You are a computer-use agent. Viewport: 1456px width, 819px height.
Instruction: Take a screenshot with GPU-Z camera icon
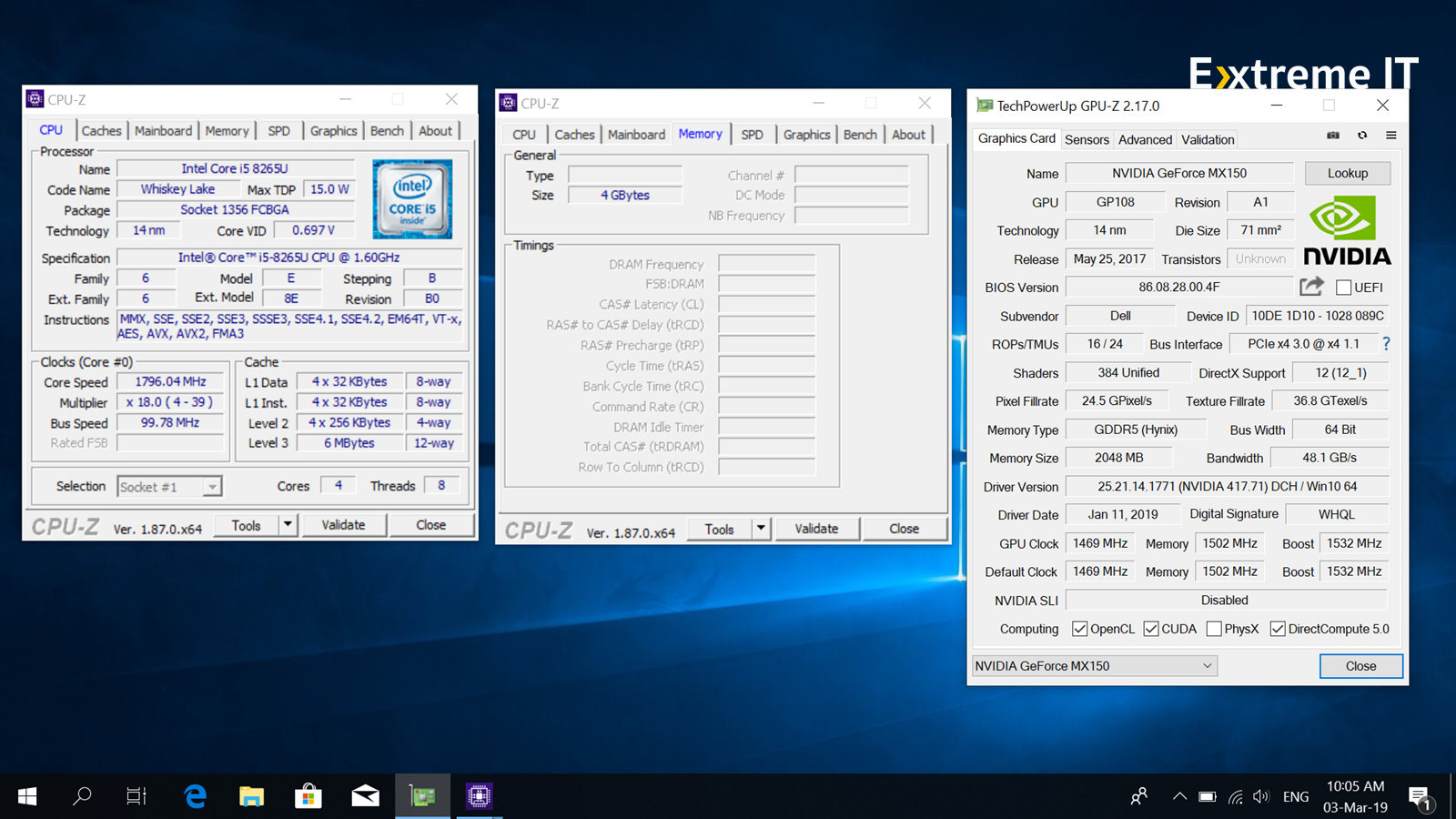coord(1333,136)
